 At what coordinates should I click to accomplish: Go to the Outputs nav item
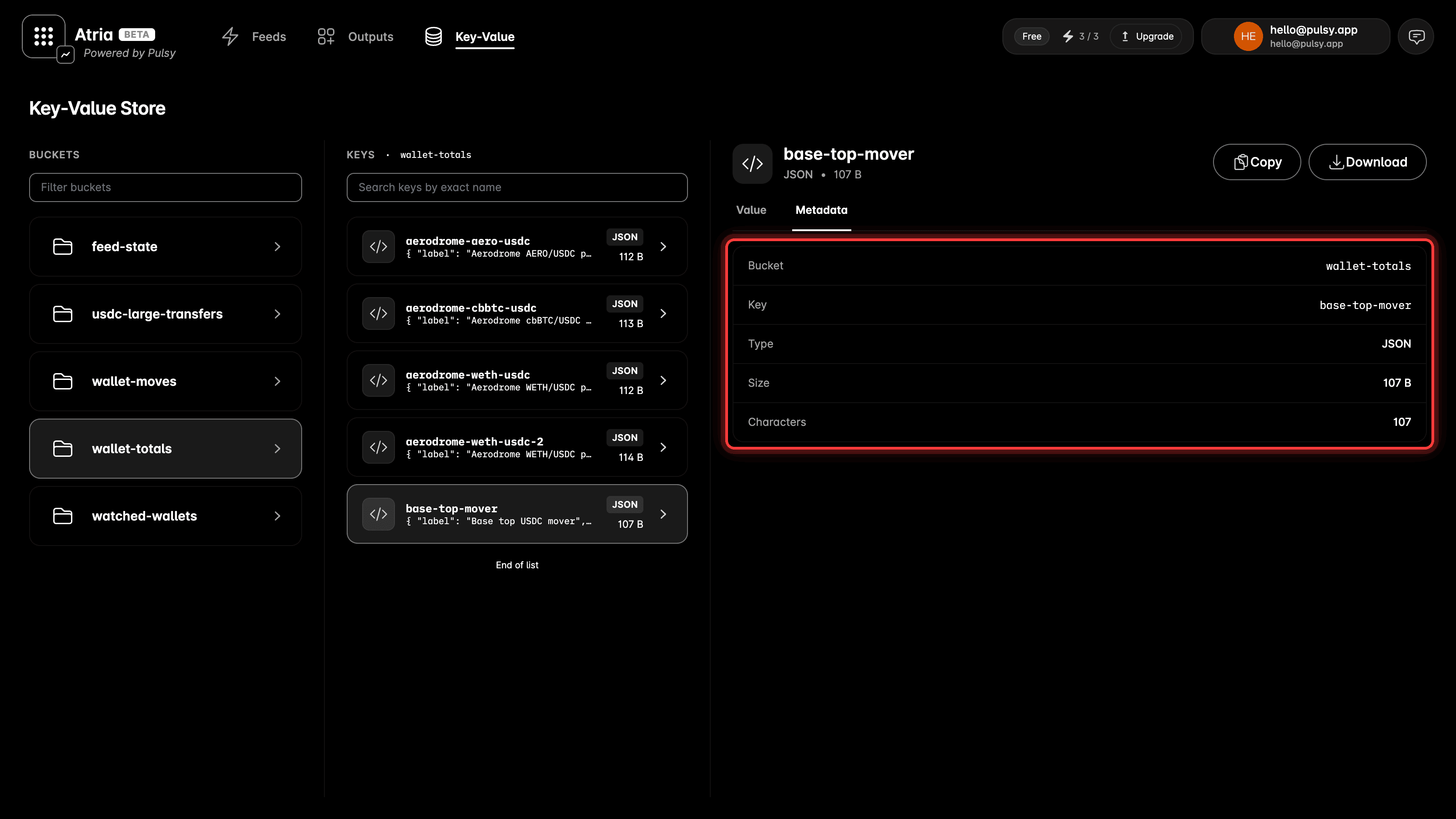371,37
